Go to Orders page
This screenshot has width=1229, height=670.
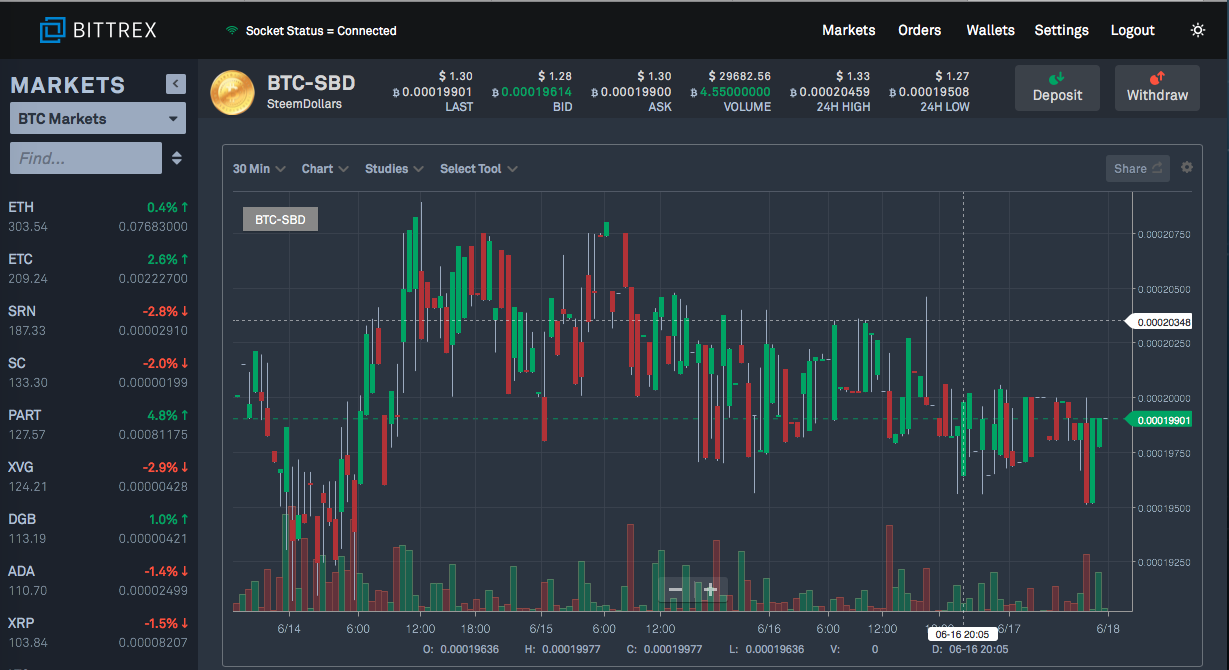tap(919, 30)
